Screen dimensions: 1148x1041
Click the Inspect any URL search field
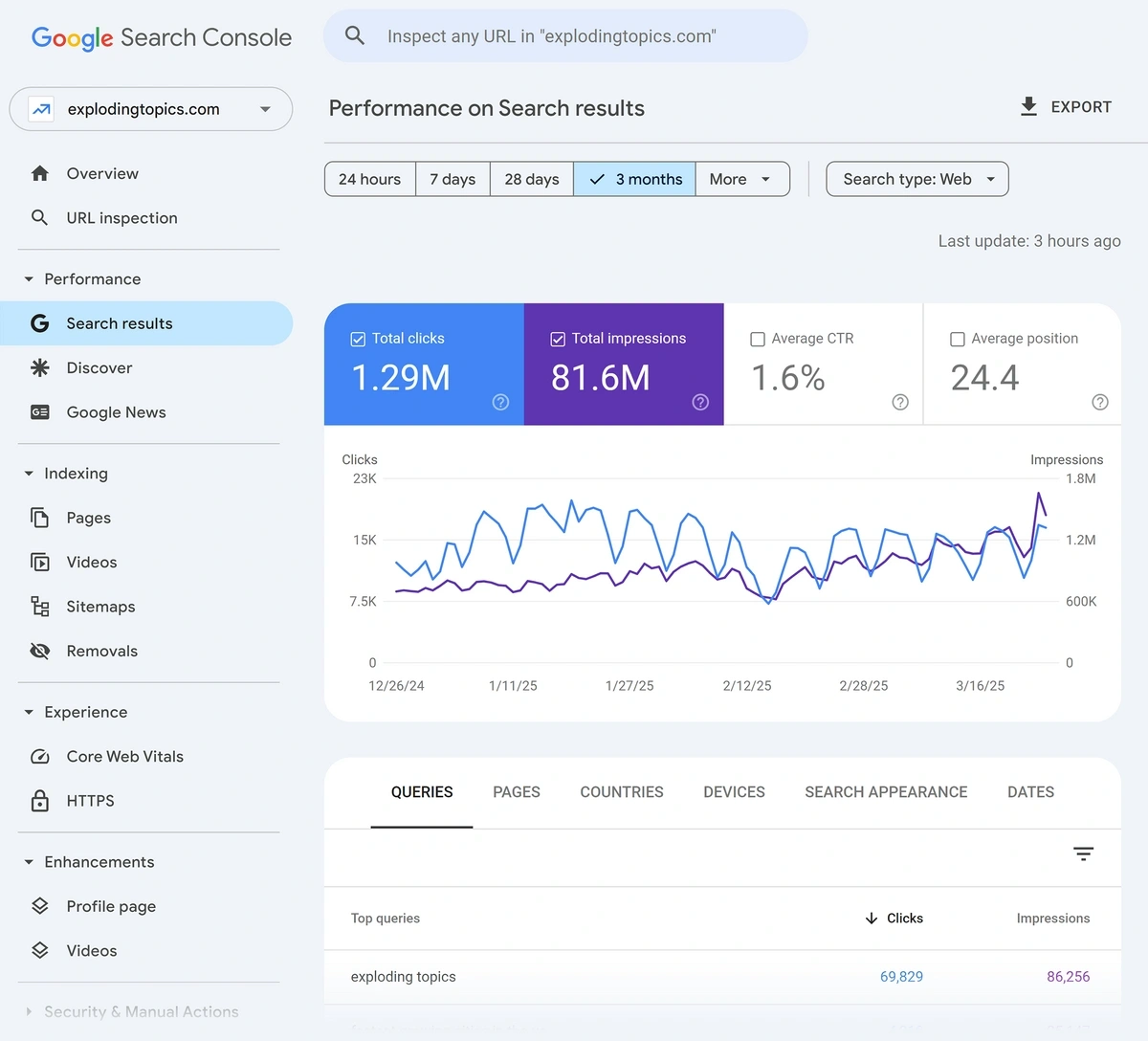click(565, 36)
